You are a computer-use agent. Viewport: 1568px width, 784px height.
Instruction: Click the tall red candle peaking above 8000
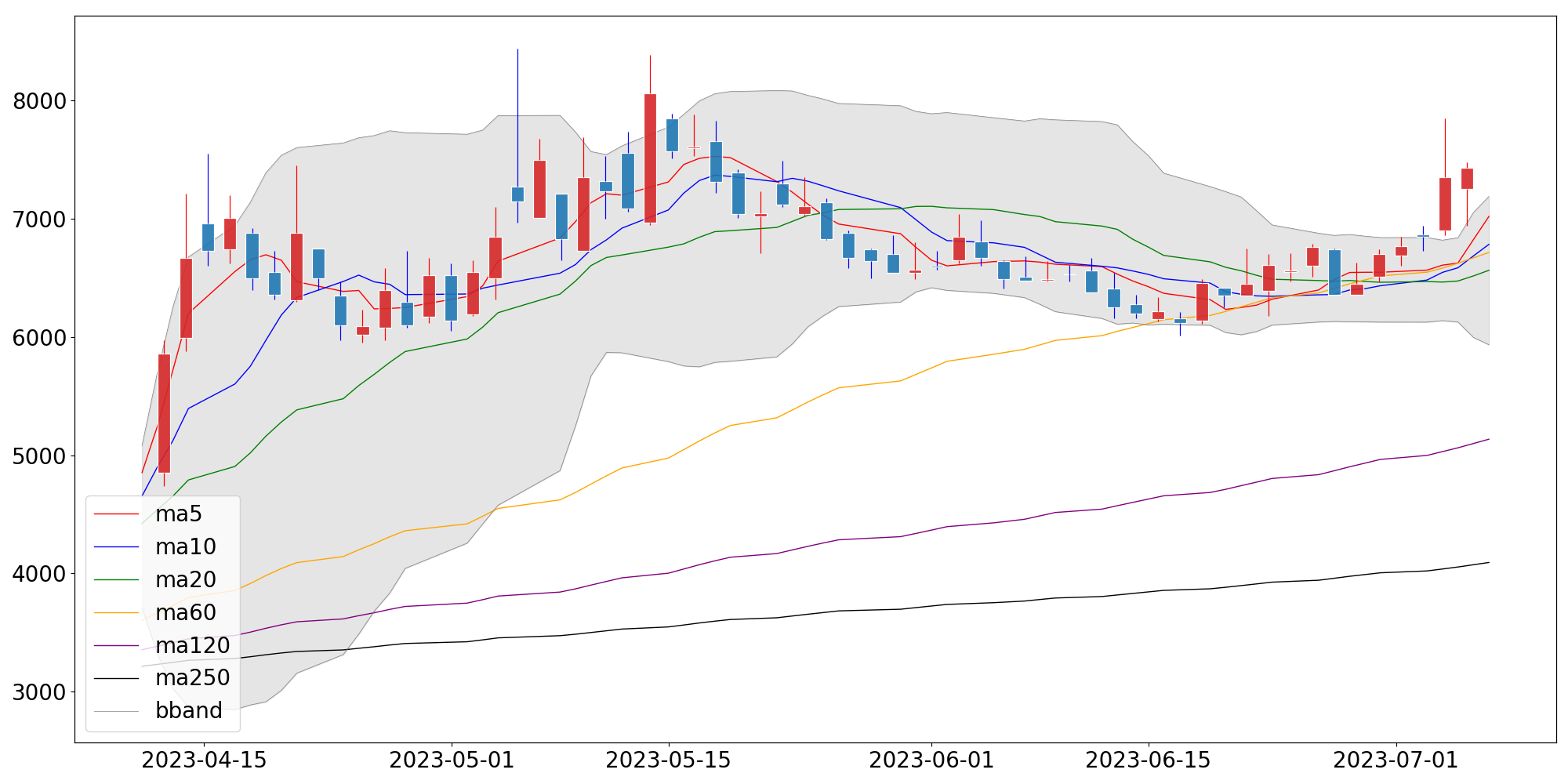click(650, 158)
